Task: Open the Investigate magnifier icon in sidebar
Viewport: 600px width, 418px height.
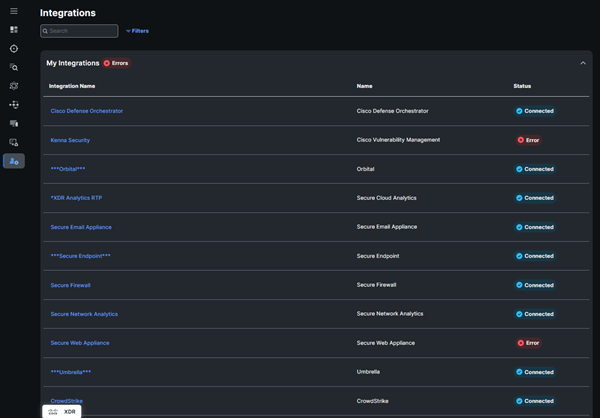Action: pos(14,67)
